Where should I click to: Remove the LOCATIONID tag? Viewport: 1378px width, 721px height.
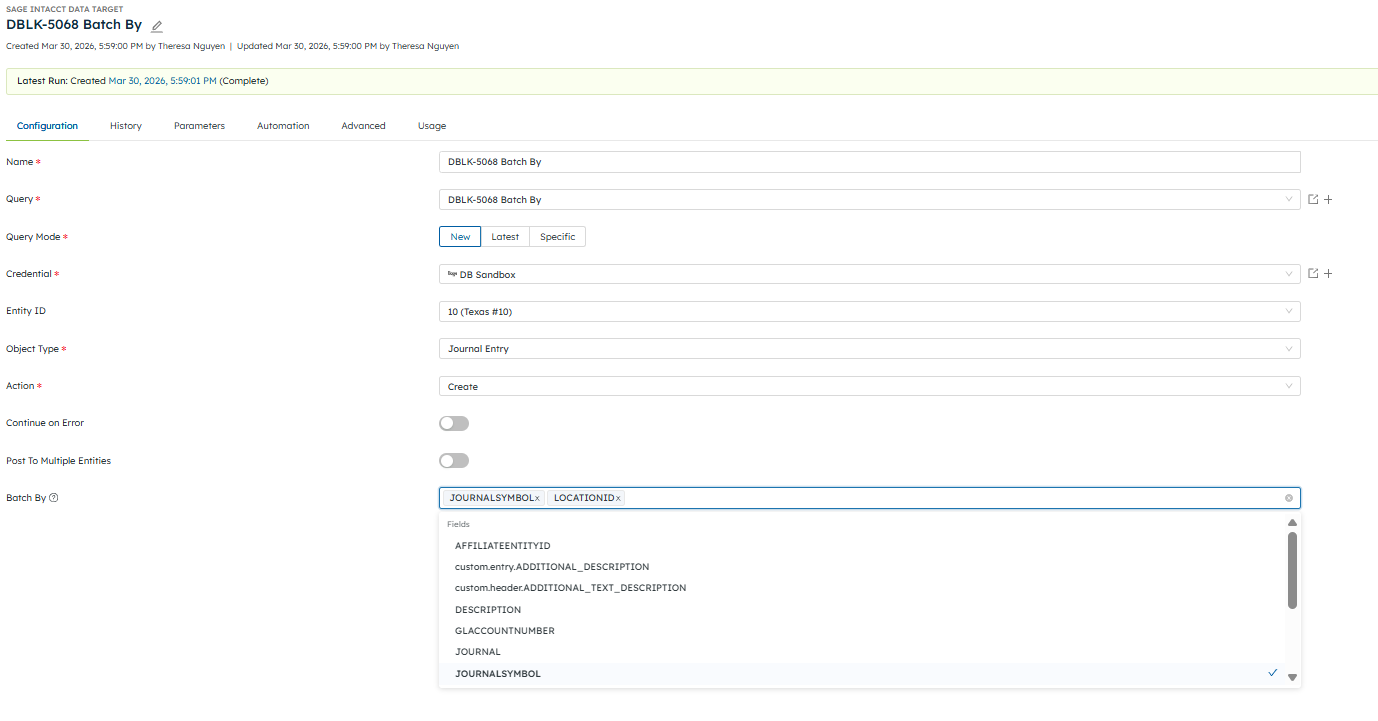(618, 498)
